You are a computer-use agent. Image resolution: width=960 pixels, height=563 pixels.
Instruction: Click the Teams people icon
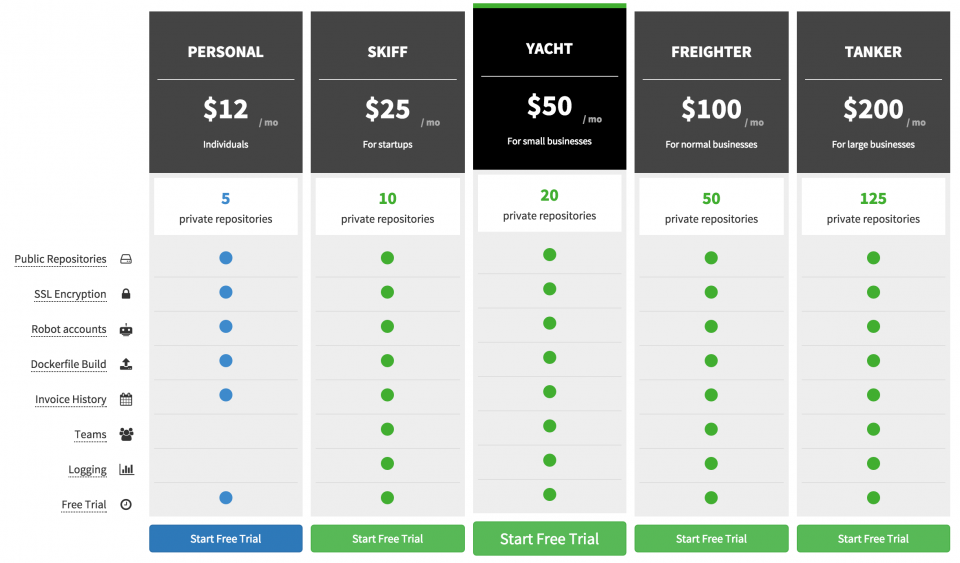tap(126, 434)
